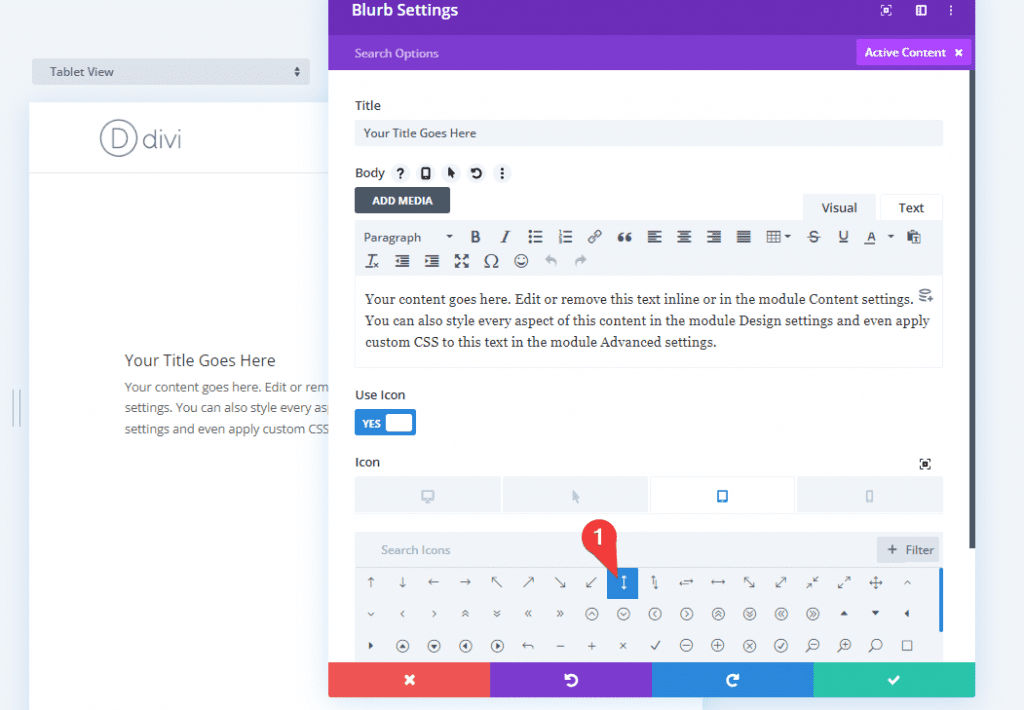Toggle Blurb Settings modal fullscreen
This screenshot has width=1024, height=710.
(x=886, y=10)
